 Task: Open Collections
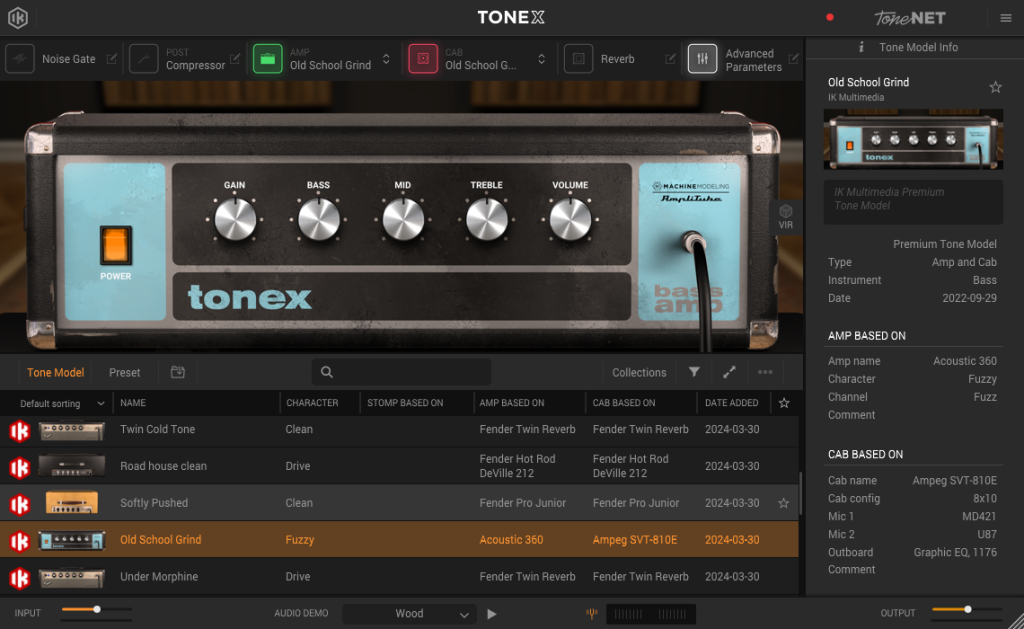coord(639,372)
